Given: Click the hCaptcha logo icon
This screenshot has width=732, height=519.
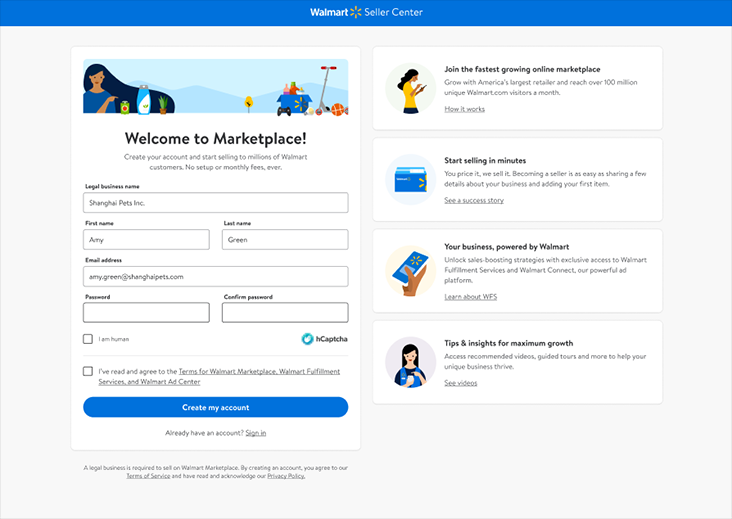Looking at the screenshot, I should point(308,339).
